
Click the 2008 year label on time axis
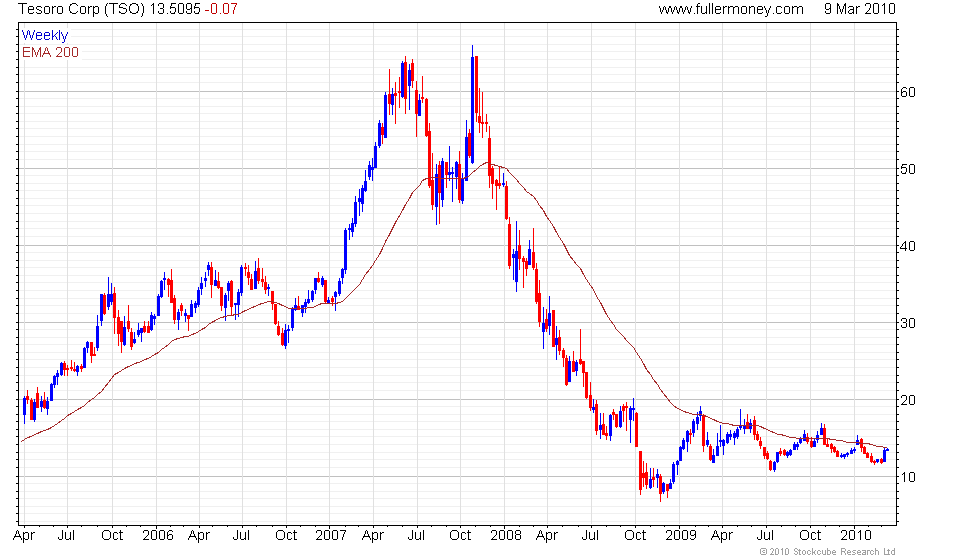(x=506, y=535)
